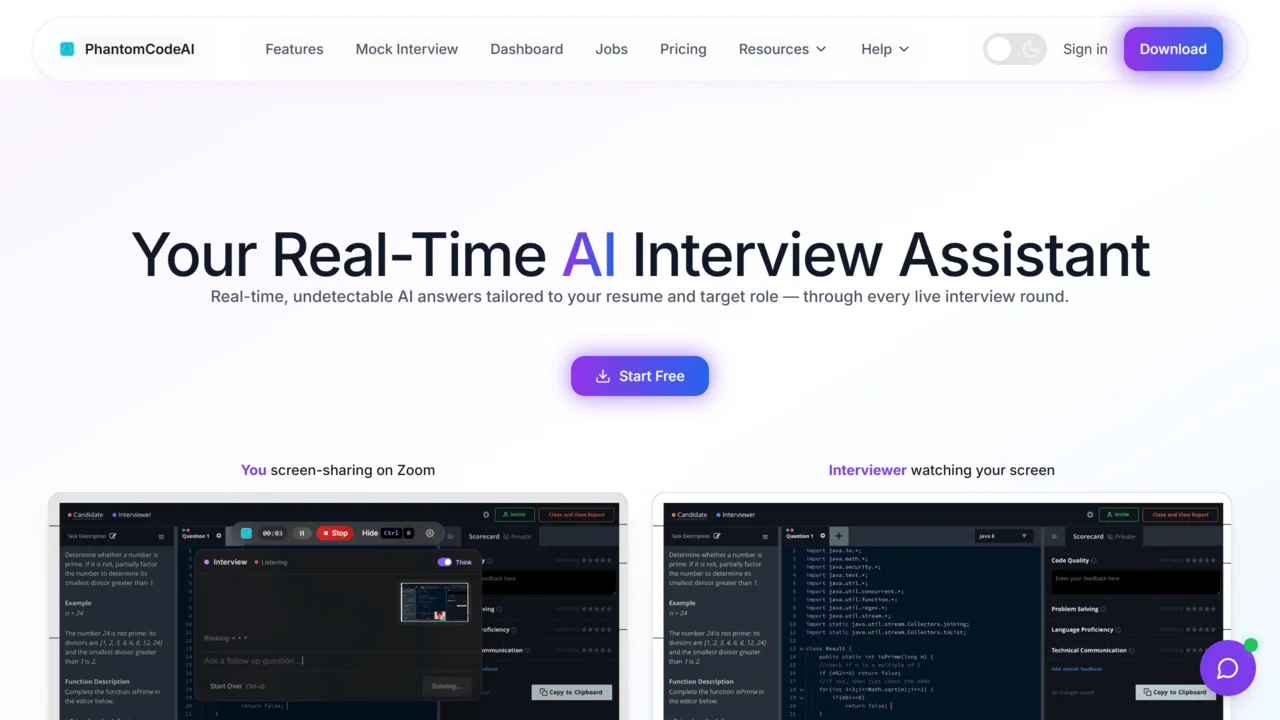Open task panel hamburger menu in Interviewer-view demo

coord(765,537)
